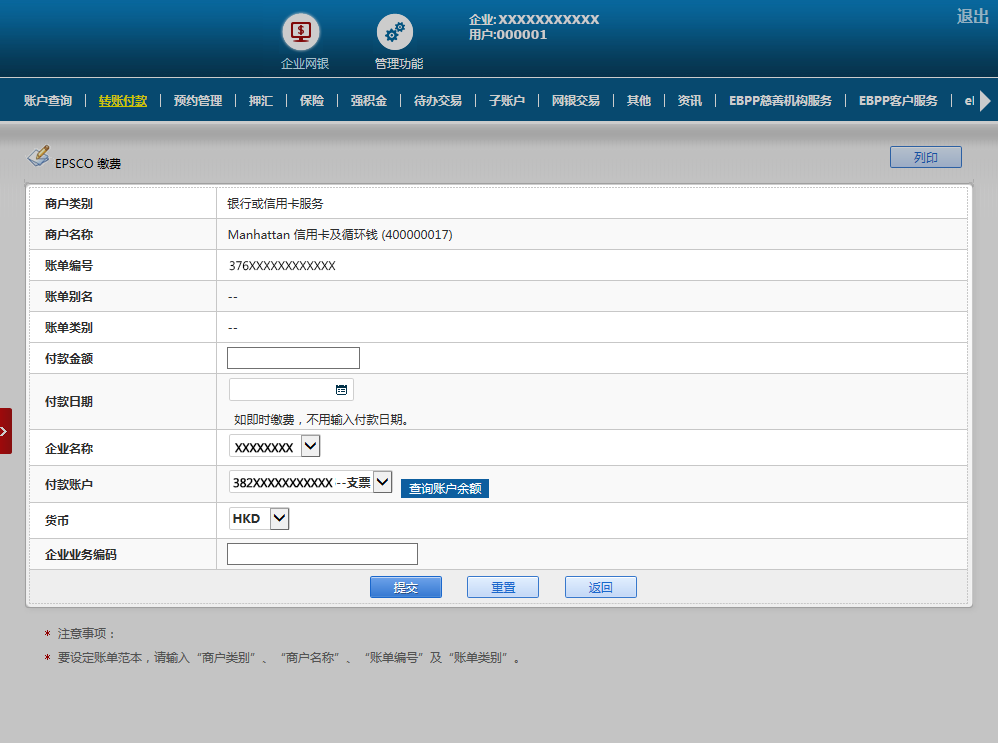Open the 转账付款 menu item
The width and height of the screenshot is (998, 743).
click(x=123, y=101)
